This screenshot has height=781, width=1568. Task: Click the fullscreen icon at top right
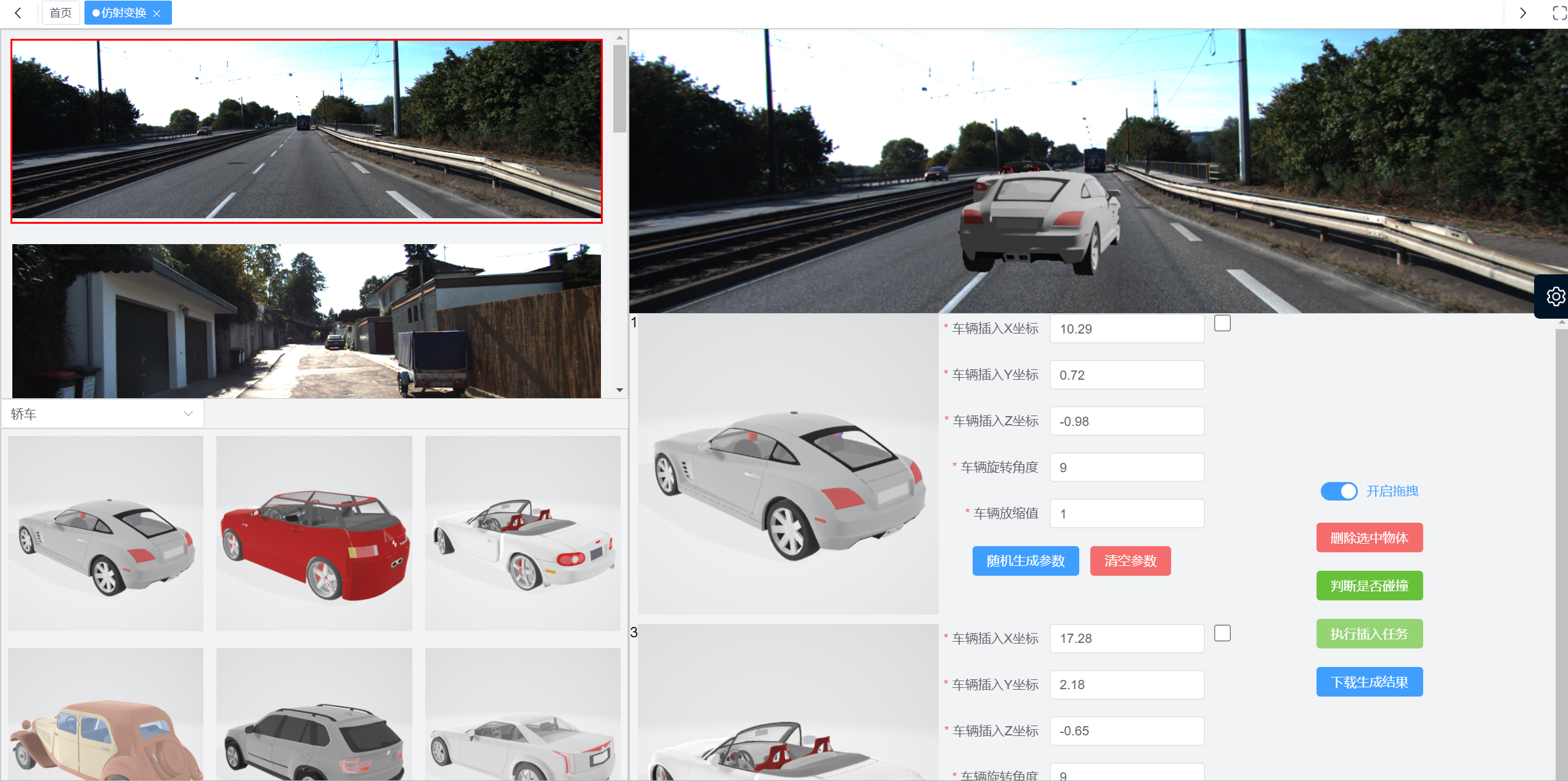tap(1559, 13)
